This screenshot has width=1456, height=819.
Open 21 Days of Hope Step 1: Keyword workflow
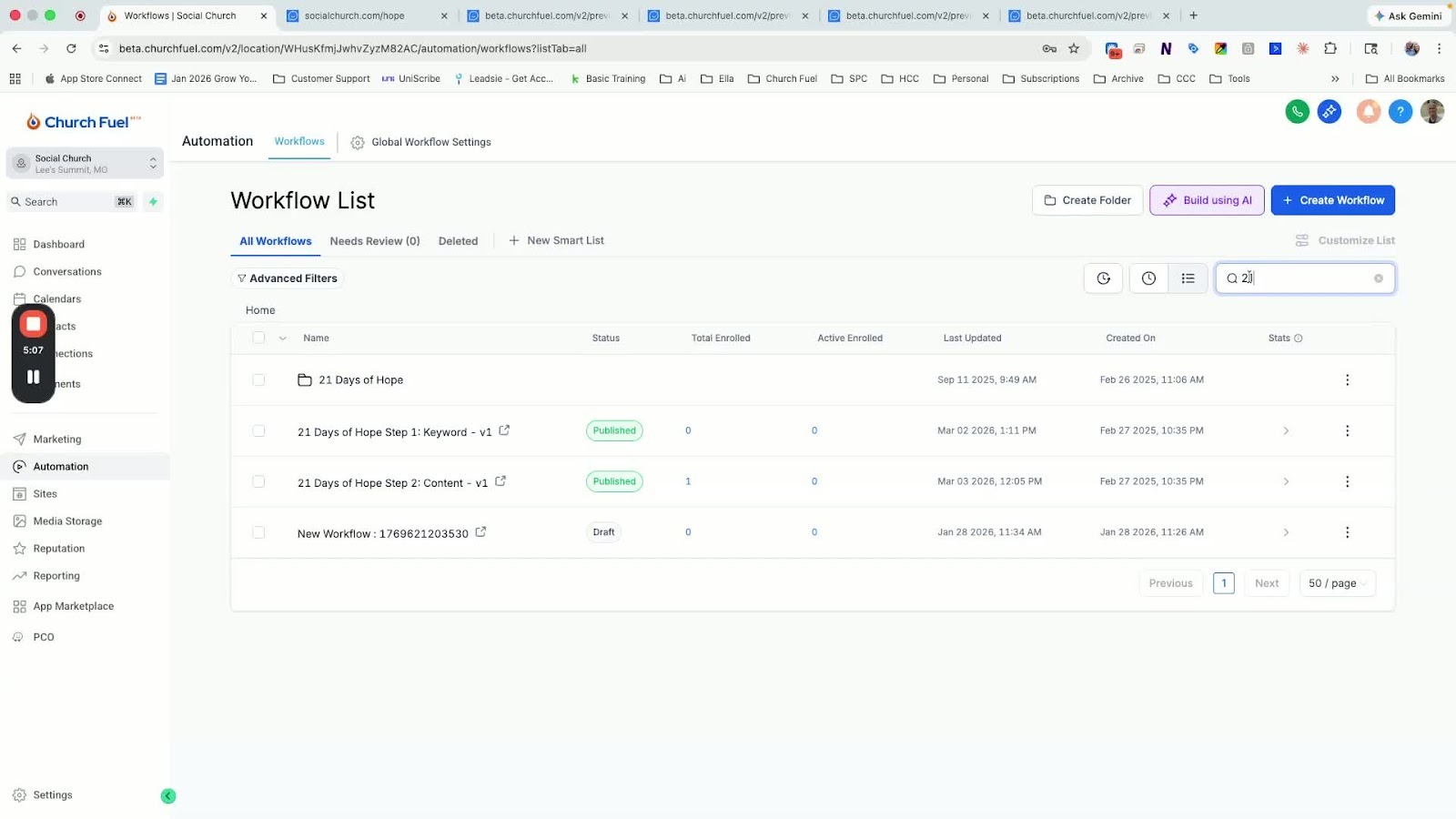pos(394,432)
